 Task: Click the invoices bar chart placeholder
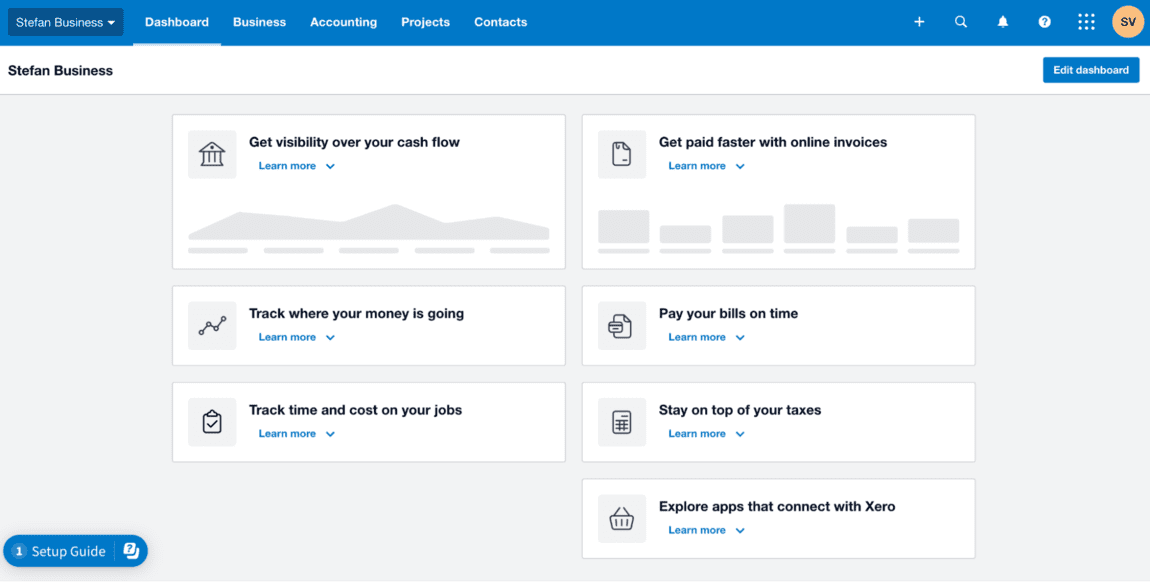click(779, 229)
